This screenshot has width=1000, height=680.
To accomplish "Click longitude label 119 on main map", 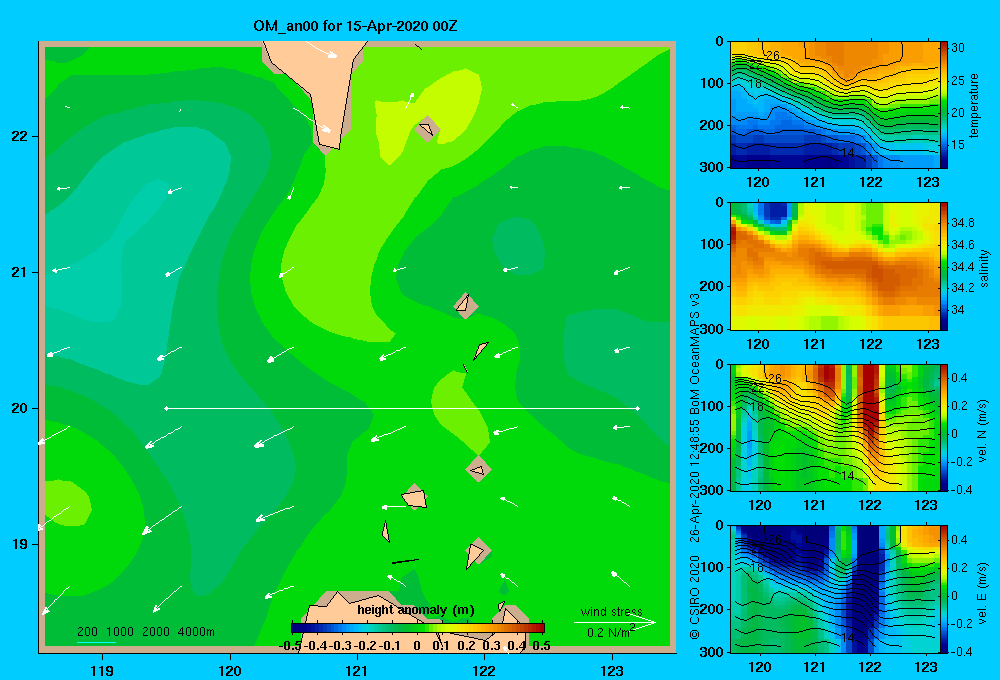I will (x=102, y=670).
